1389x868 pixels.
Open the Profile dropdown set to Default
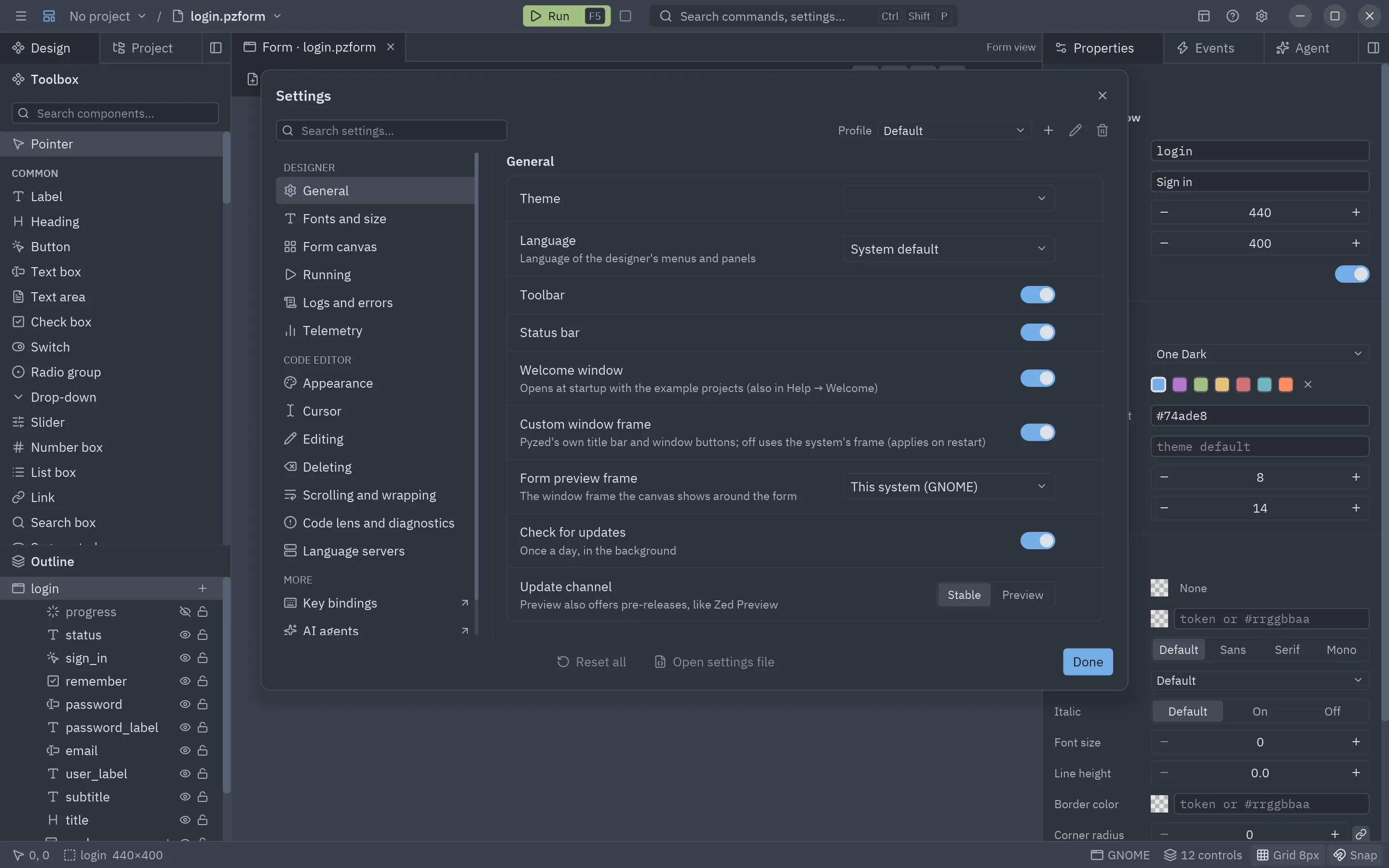coord(954,131)
